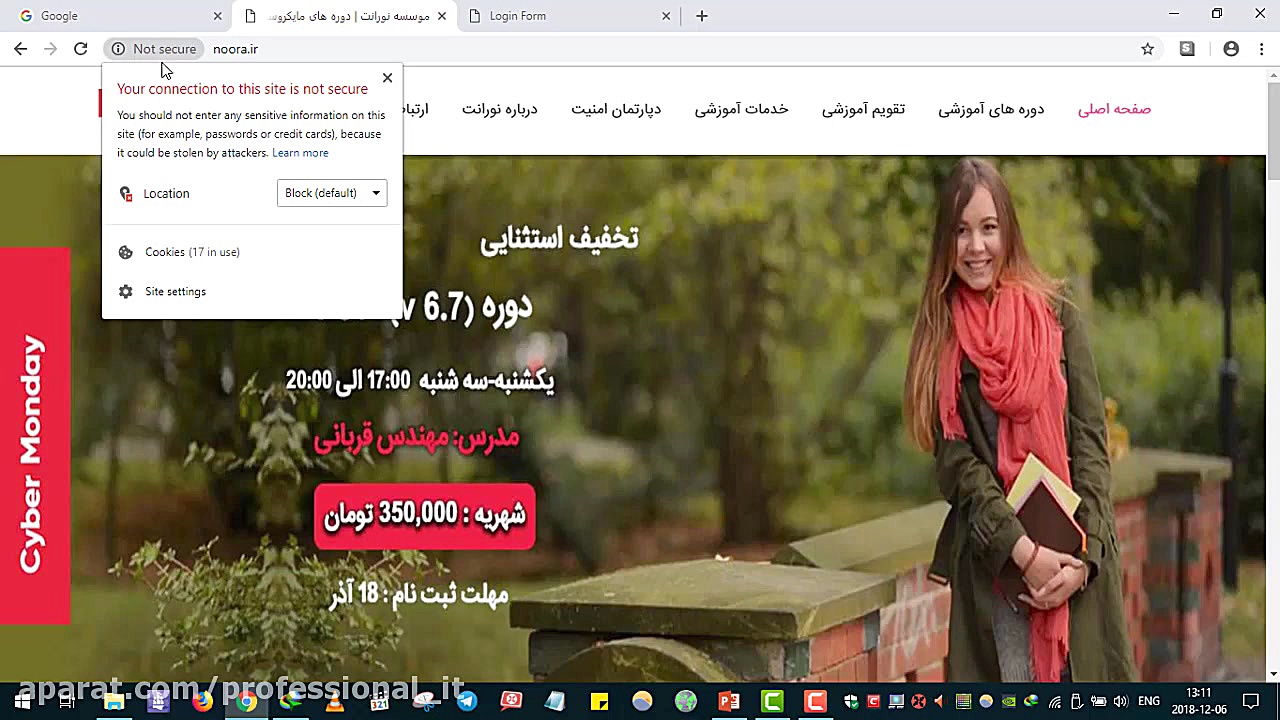Open the Location permission dropdown
The width and height of the screenshot is (1280, 720).
pyautogui.click(x=331, y=193)
